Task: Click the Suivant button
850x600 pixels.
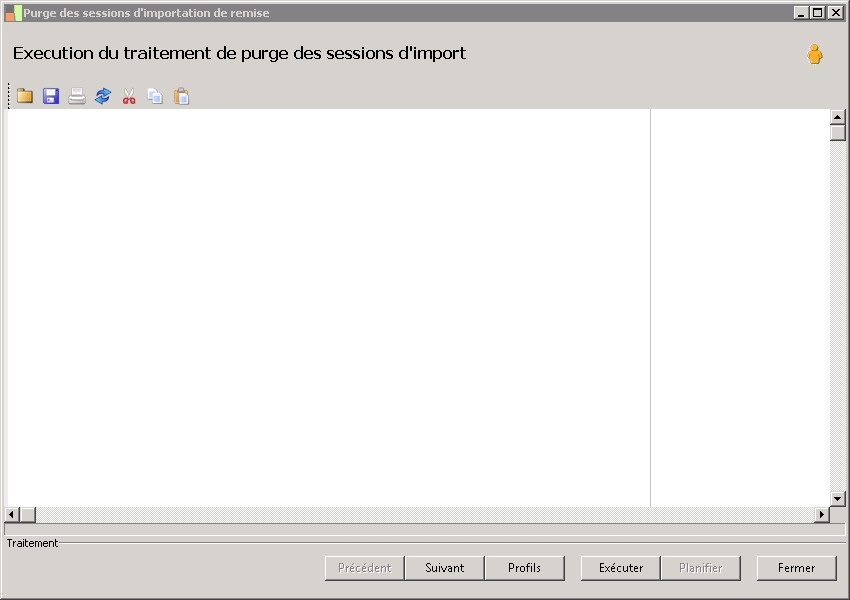Action: 445,568
